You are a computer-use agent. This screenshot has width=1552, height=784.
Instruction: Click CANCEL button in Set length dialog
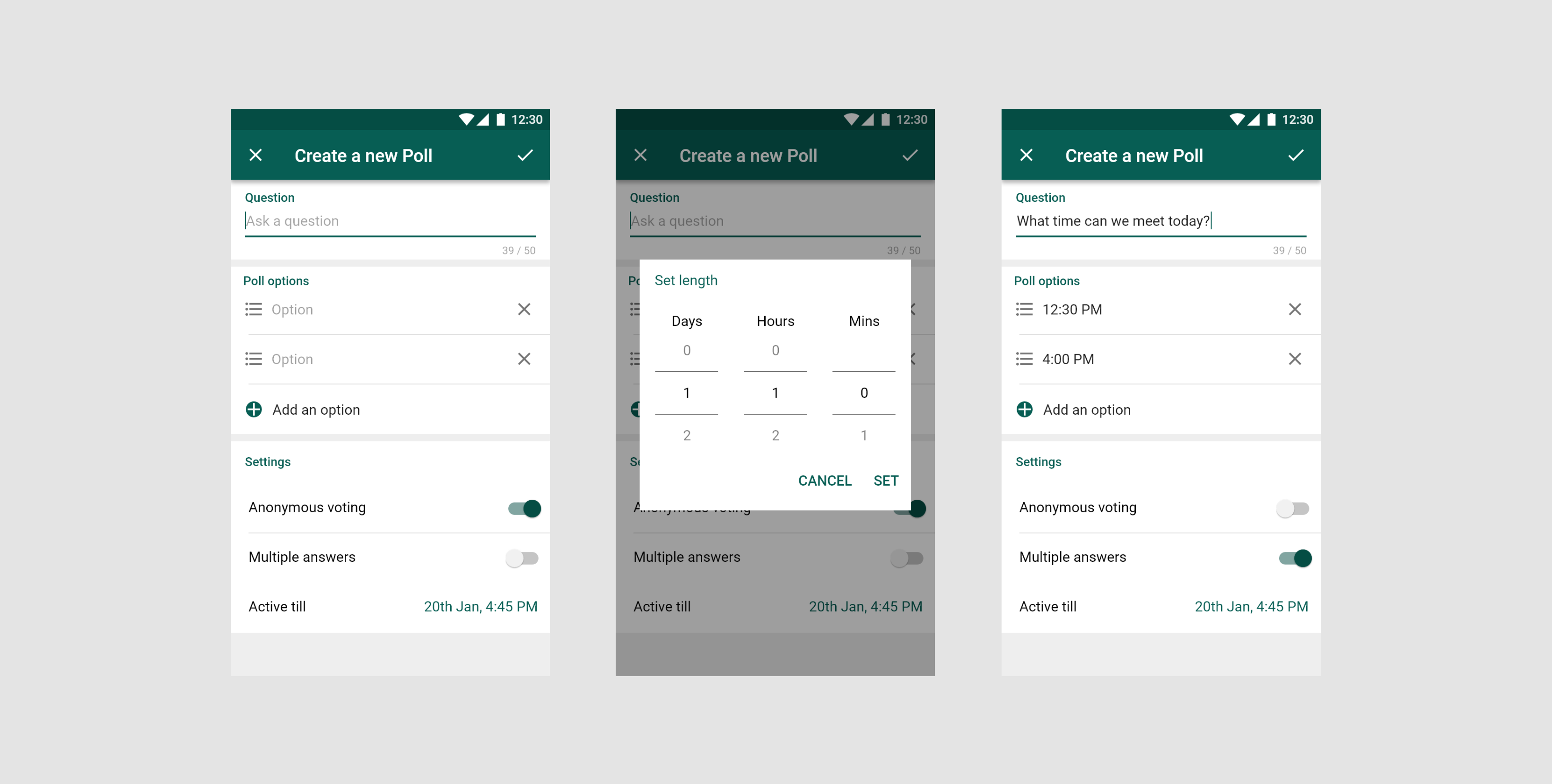[x=822, y=480]
